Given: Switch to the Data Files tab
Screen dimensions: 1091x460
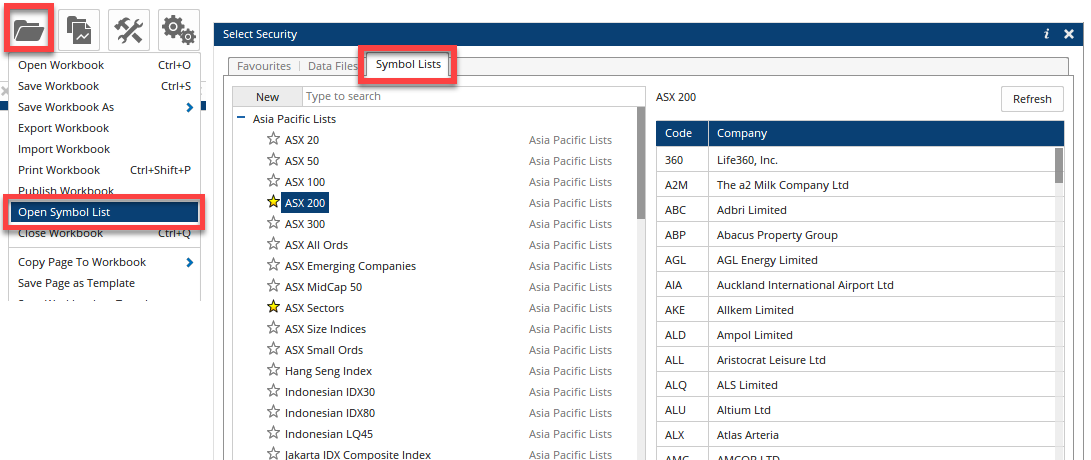Looking at the screenshot, I should click(333, 66).
